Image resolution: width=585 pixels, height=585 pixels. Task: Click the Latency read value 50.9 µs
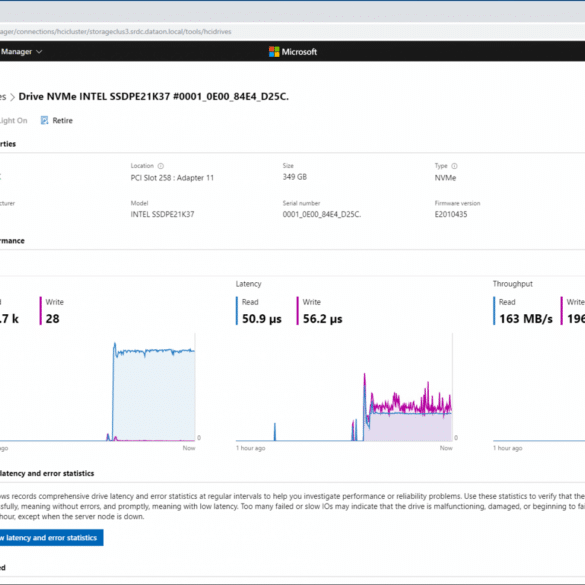point(262,319)
